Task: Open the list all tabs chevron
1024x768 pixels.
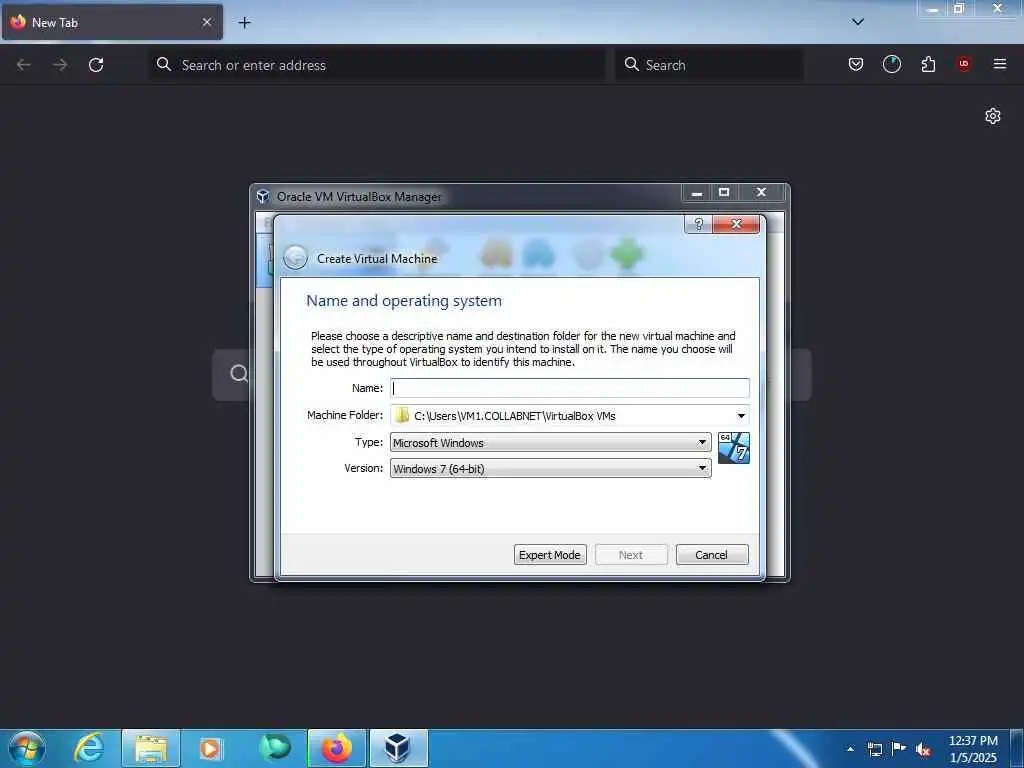Action: click(x=858, y=22)
